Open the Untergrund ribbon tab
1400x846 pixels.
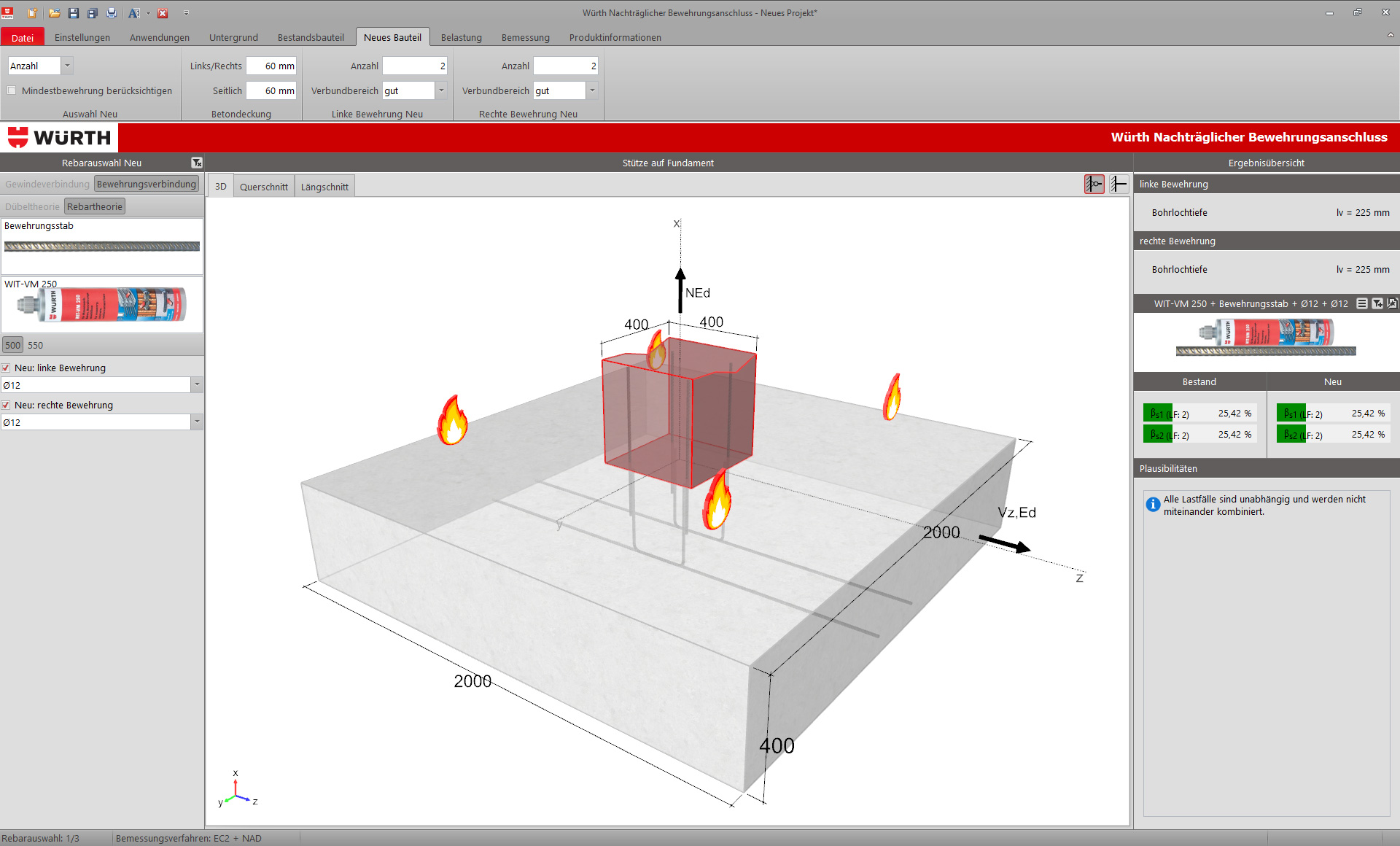click(x=233, y=37)
